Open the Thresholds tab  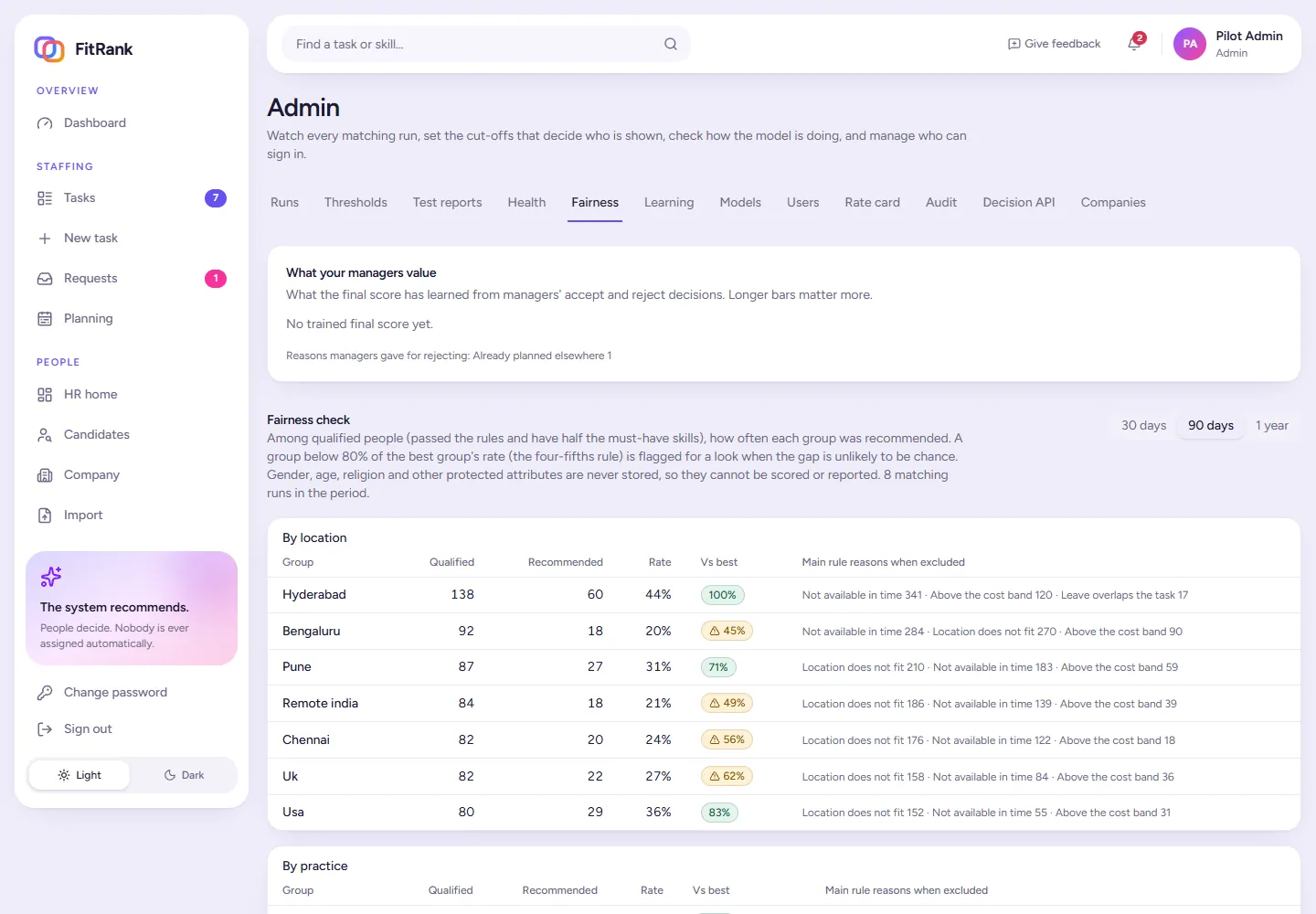point(356,203)
